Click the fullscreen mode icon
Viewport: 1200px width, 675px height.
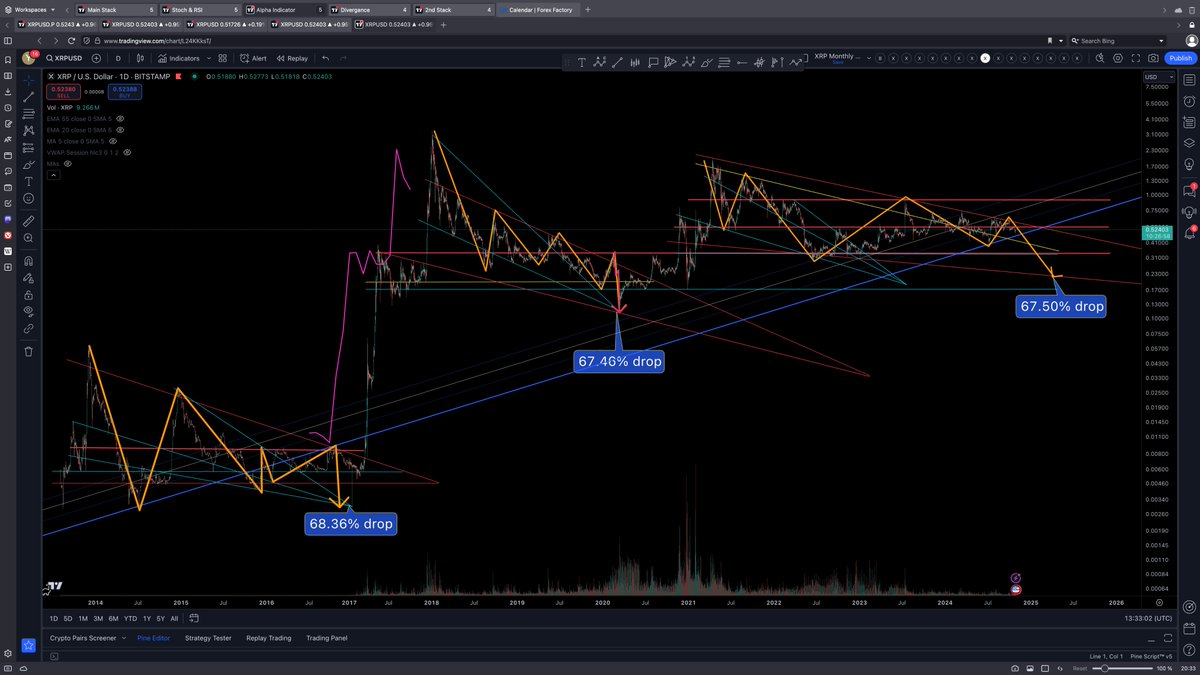point(1135,58)
